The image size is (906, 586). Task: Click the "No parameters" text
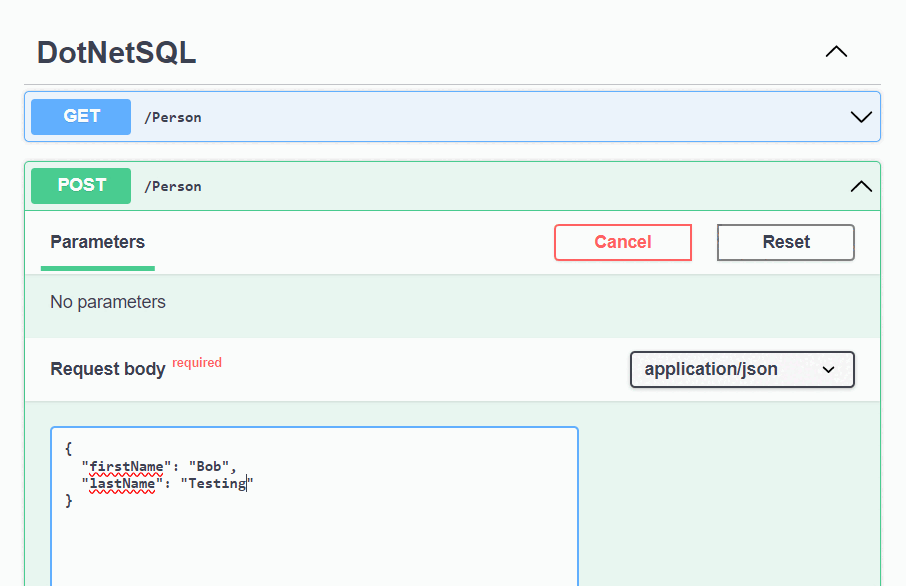coord(108,302)
